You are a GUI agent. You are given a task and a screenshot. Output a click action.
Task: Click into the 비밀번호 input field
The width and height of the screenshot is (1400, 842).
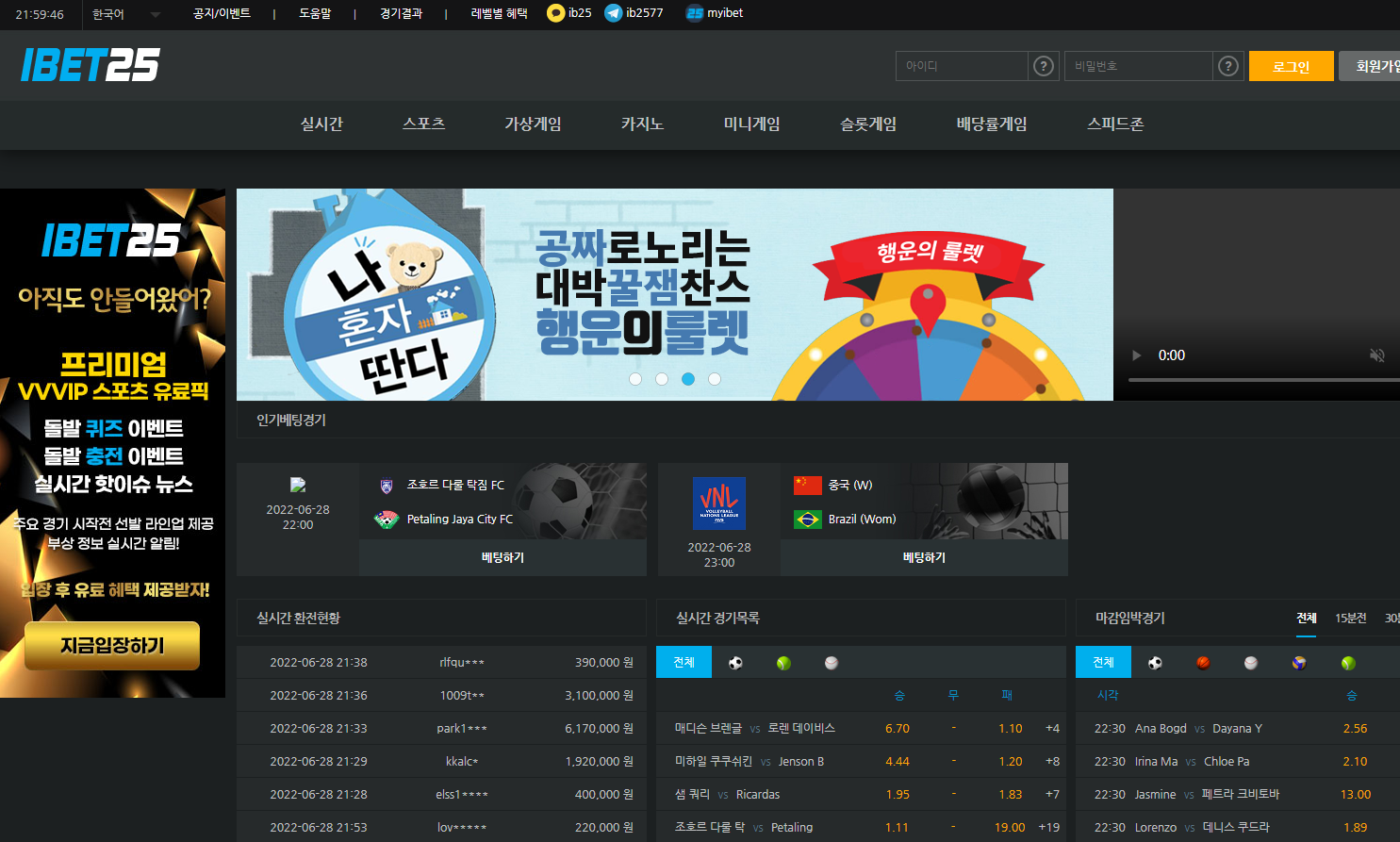[1138, 66]
